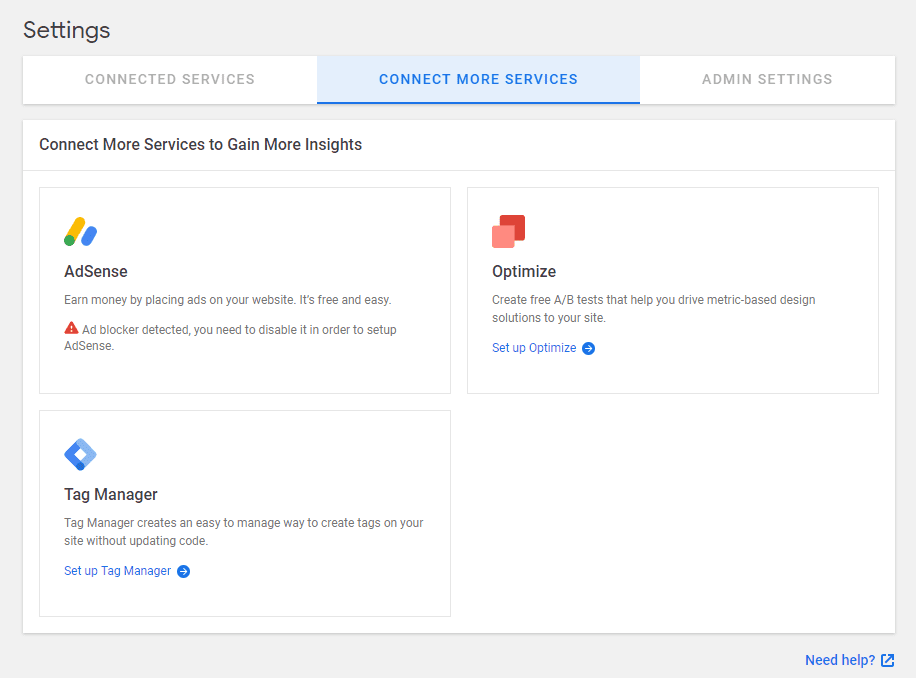This screenshot has height=678, width=916.
Task: Click the ad blocker detected warning message
Action: [x=230, y=332]
